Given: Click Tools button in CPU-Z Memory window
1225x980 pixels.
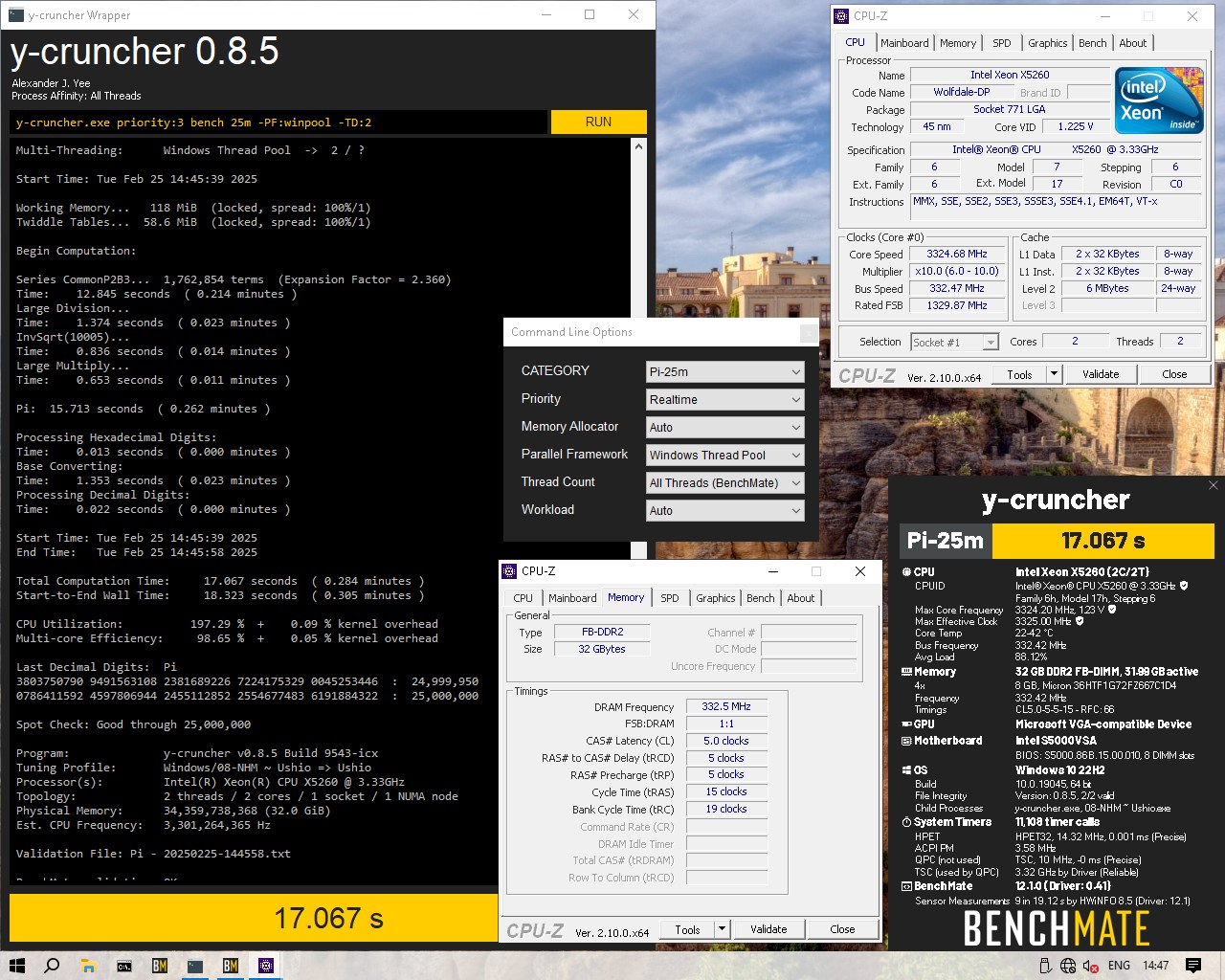Looking at the screenshot, I should pyautogui.click(x=688, y=929).
